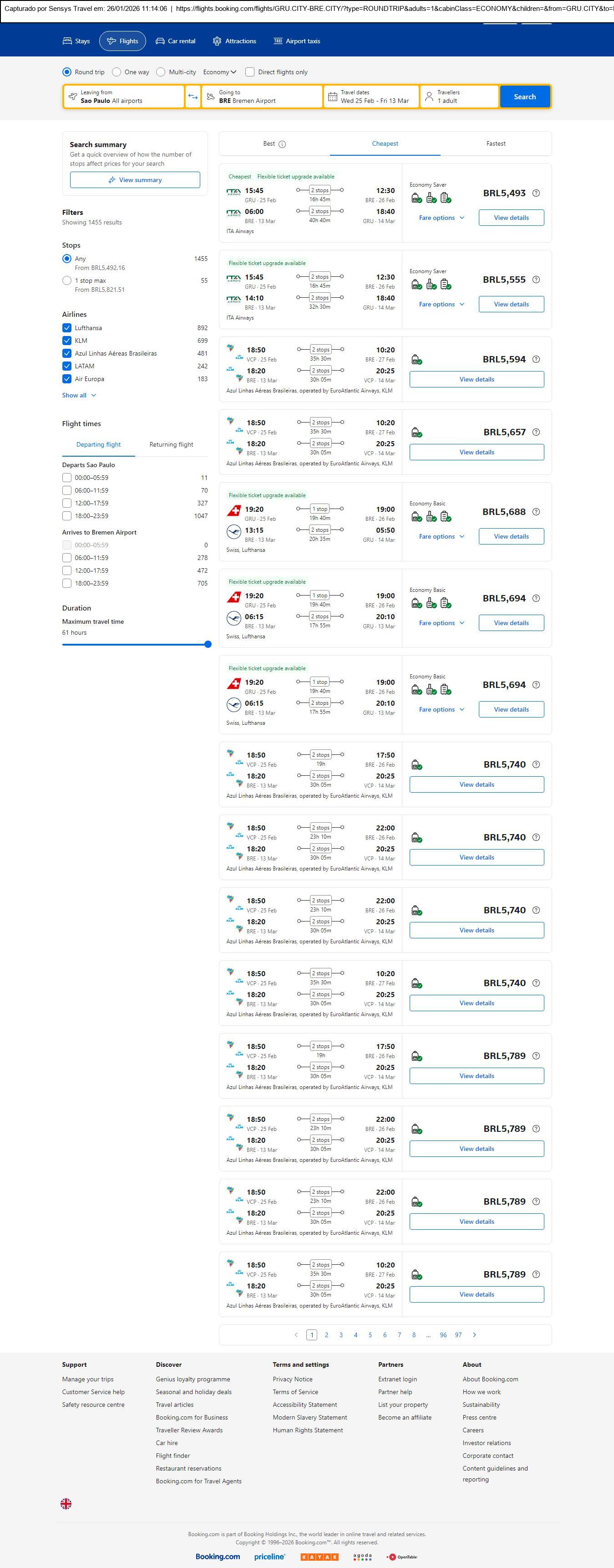Click the View summary button

tap(134, 180)
